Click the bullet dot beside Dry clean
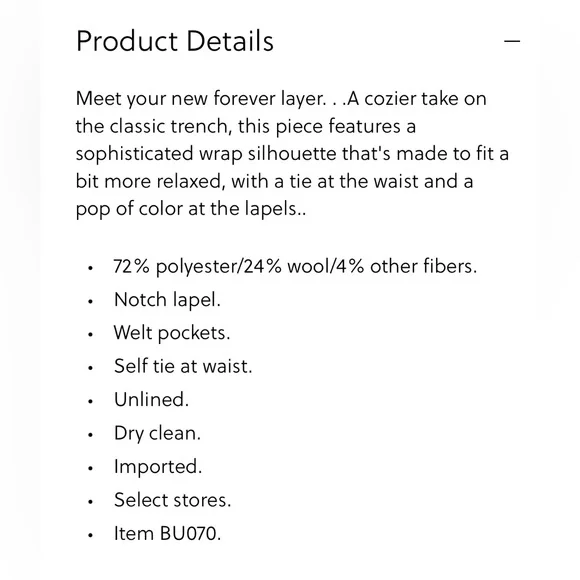 [91, 435]
